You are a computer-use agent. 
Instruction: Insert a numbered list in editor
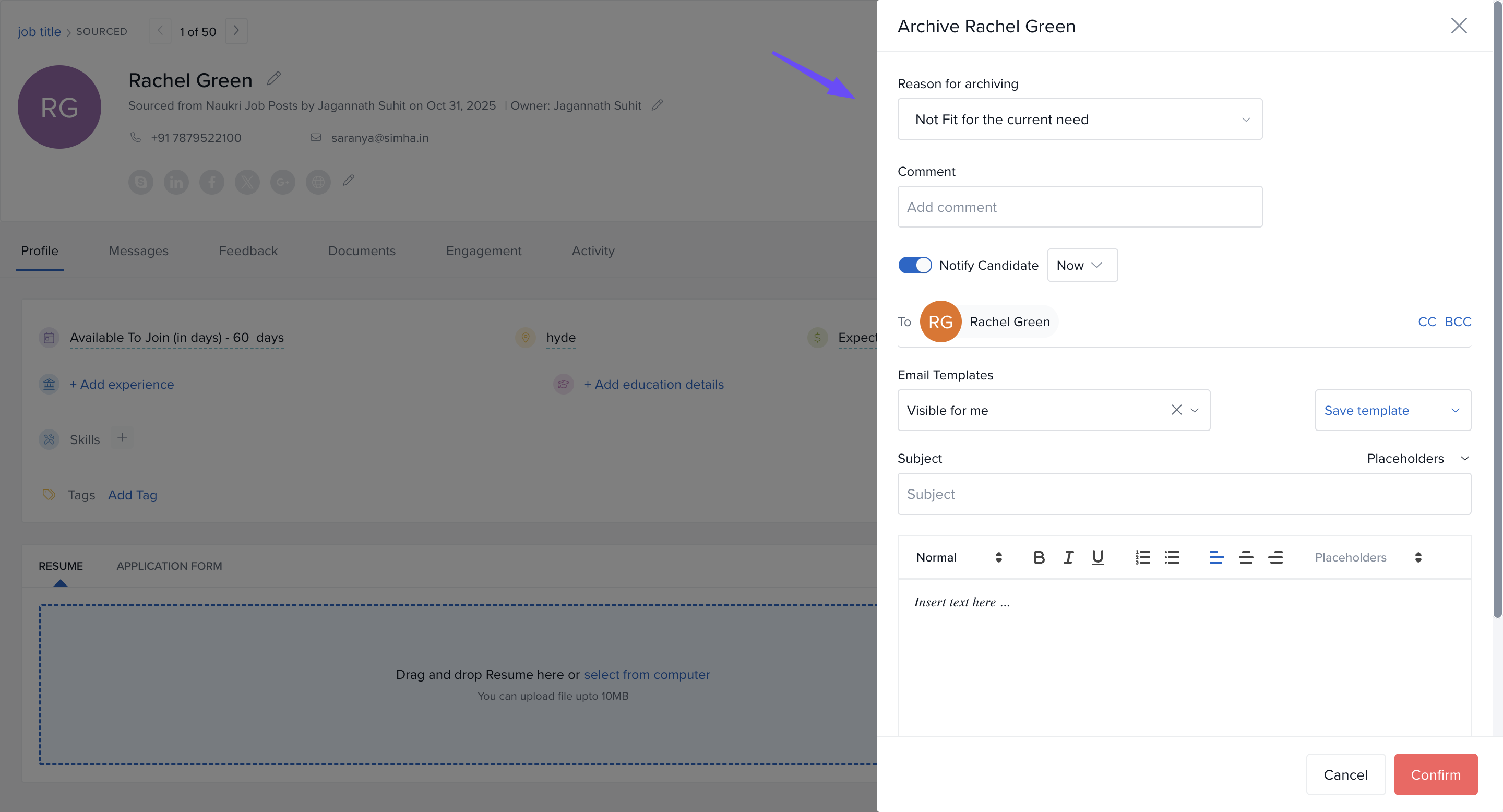(x=1142, y=557)
